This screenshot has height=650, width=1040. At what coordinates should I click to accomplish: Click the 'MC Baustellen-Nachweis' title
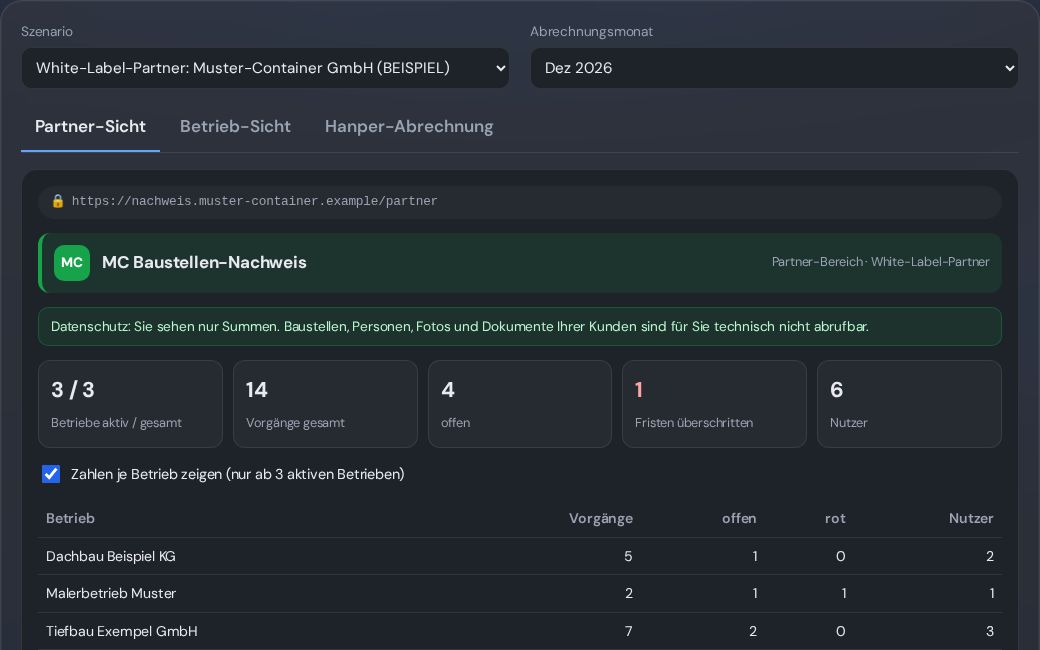tap(204, 263)
